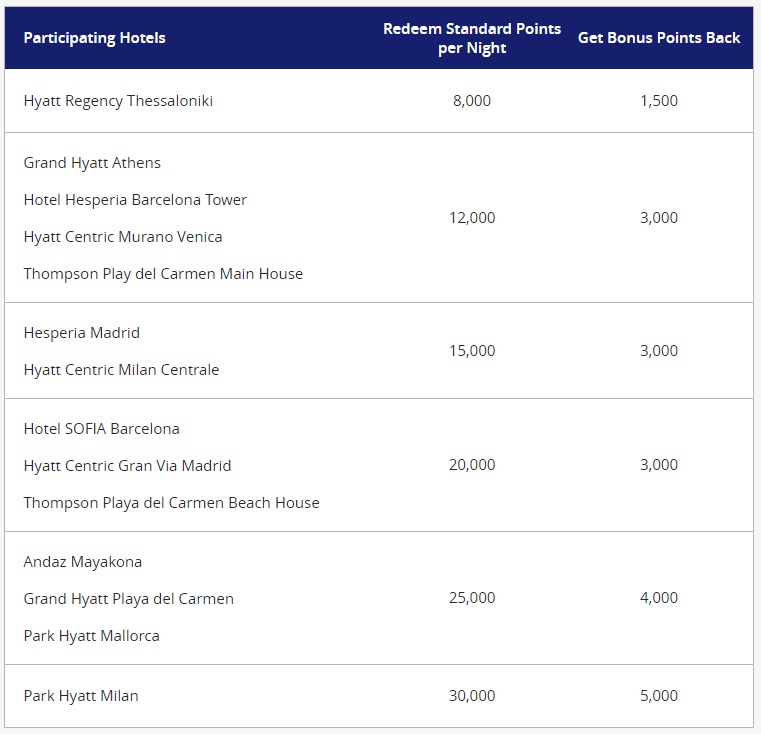The height and width of the screenshot is (734, 761).
Task: Click the Hesperia Madrid hotel name
Action: click(82, 333)
